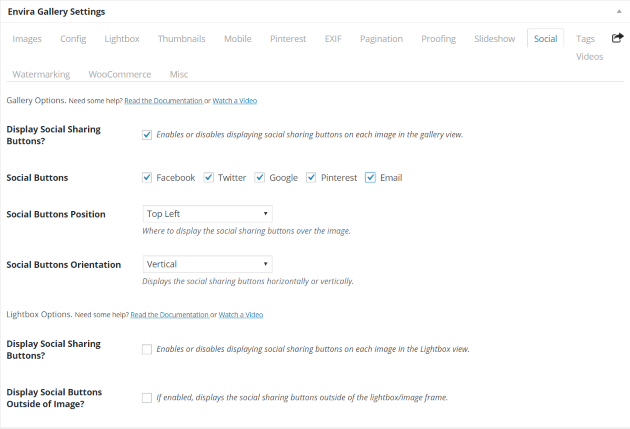Open the Social Buttons Position dropdown
The width and height of the screenshot is (630, 429).
(208, 214)
